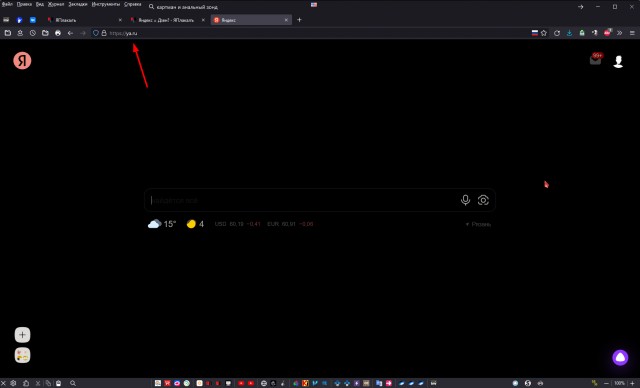Image resolution: width=640 pixels, height=388 pixels.
Task: Expand the toolbar overflow chevron
Action: (x=620, y=33)
